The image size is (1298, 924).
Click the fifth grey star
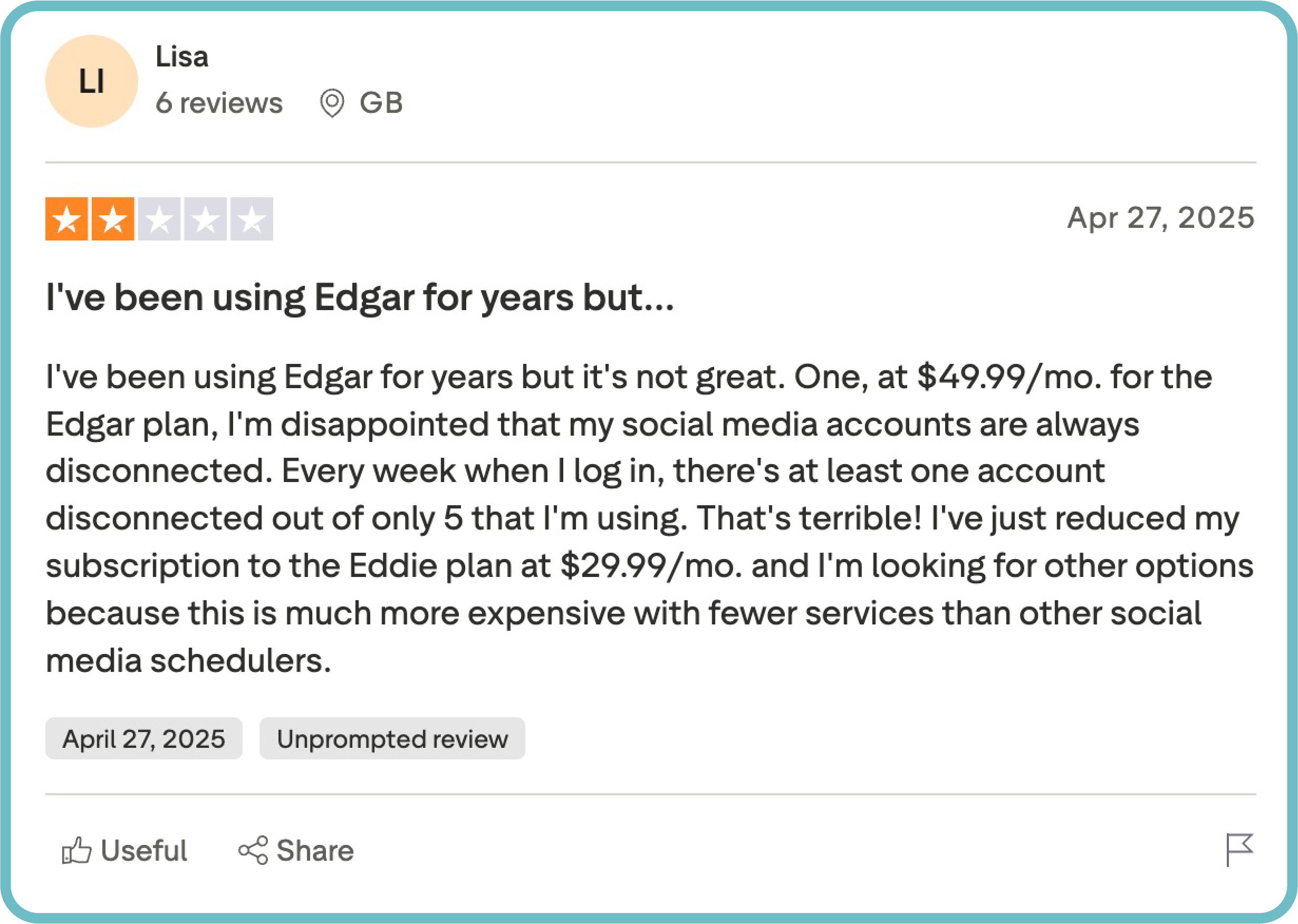click(x=252, y=219)
